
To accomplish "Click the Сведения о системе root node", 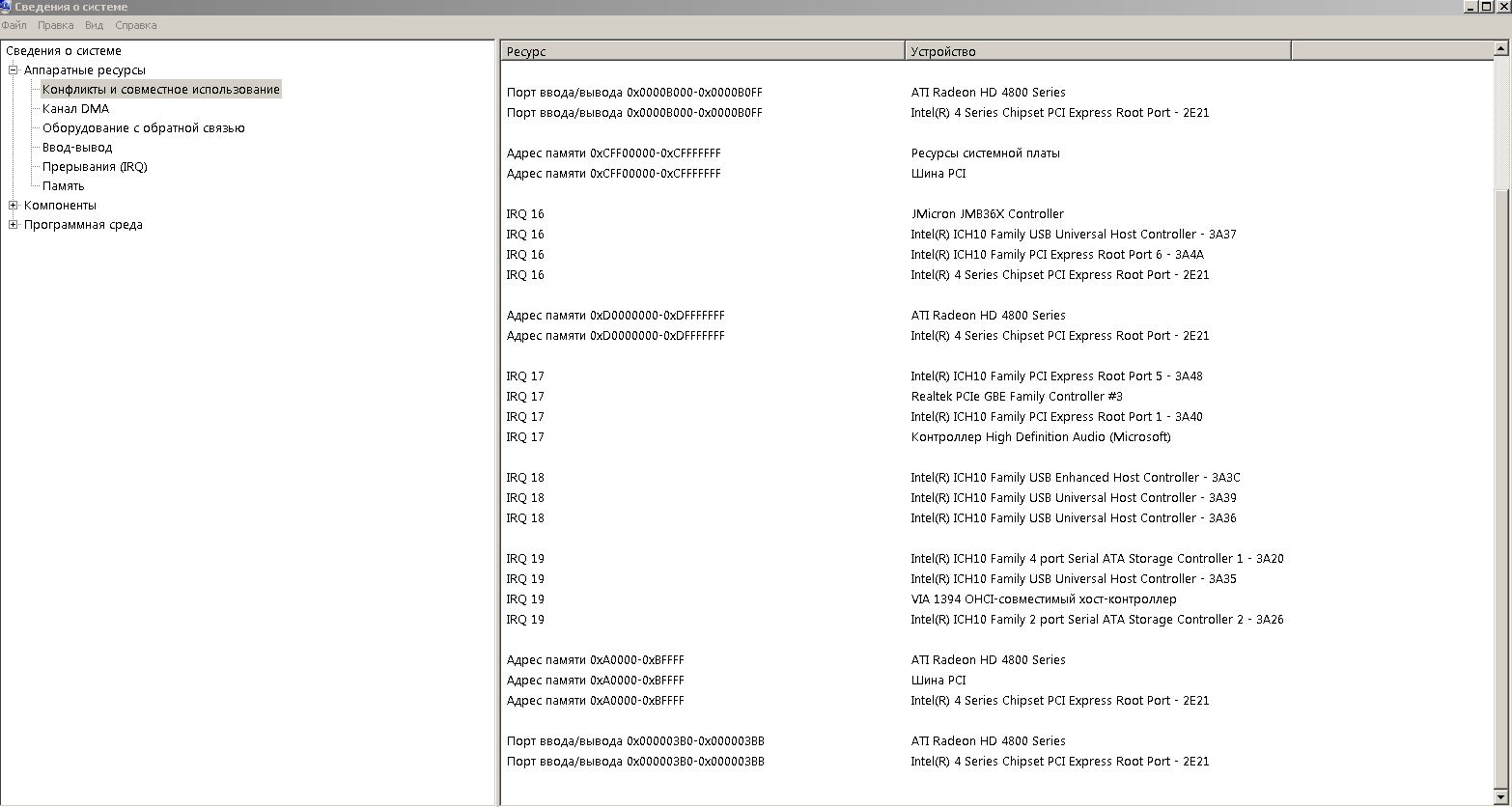I will (x=64, y=51).
